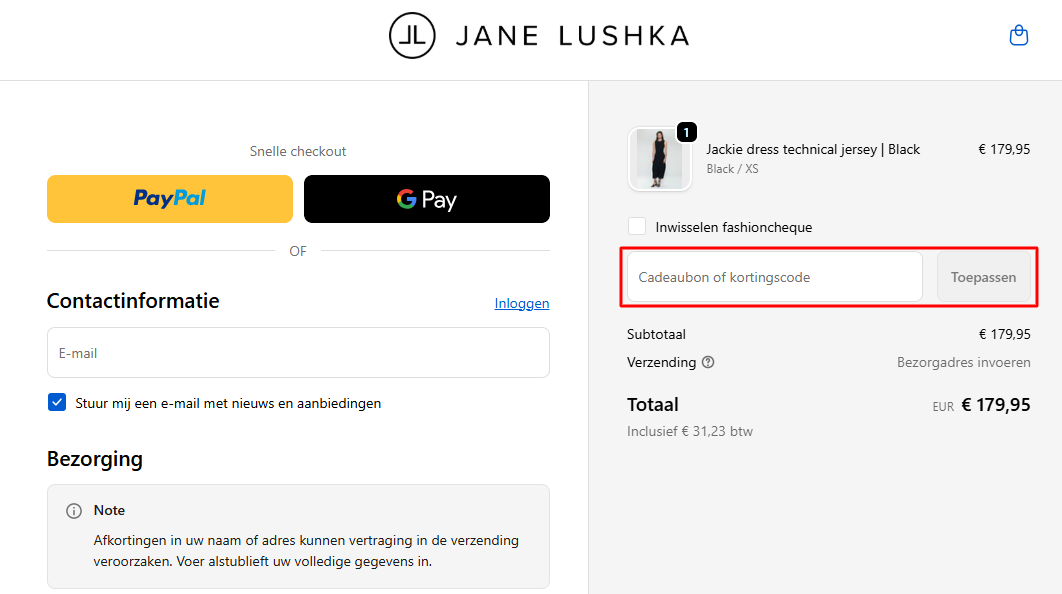The image size is (1062, 594).
Task: Click the Jackie dress product thumbnail
Action: [x=659, y=158]
